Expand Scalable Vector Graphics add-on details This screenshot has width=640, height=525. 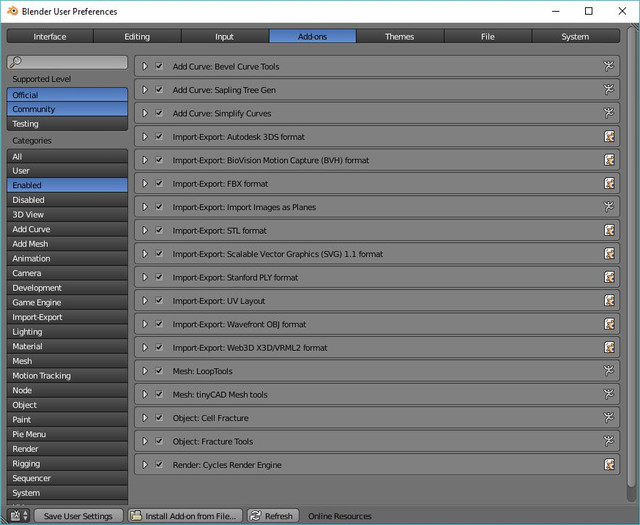point(144,254)
